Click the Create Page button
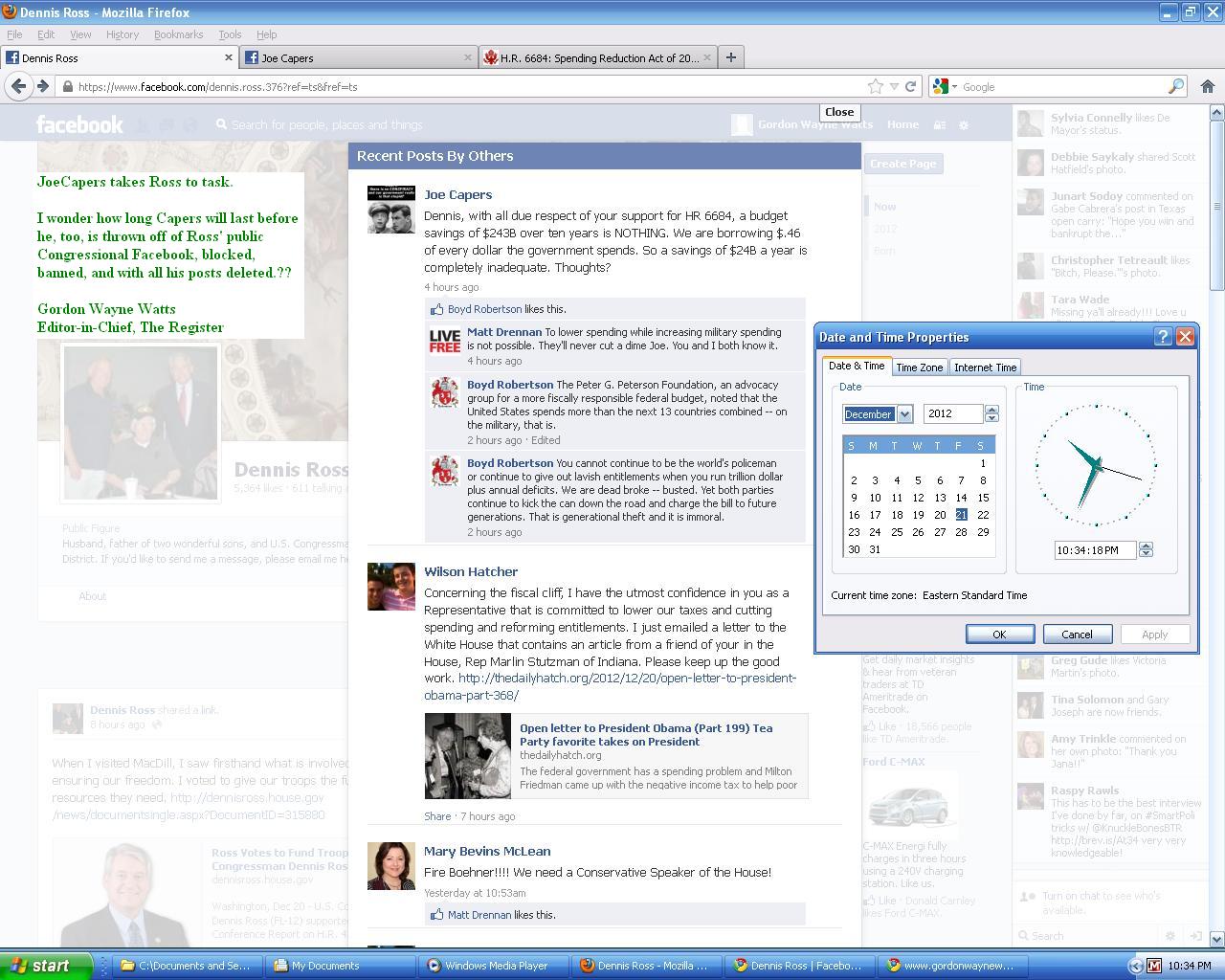 point(903,164)
